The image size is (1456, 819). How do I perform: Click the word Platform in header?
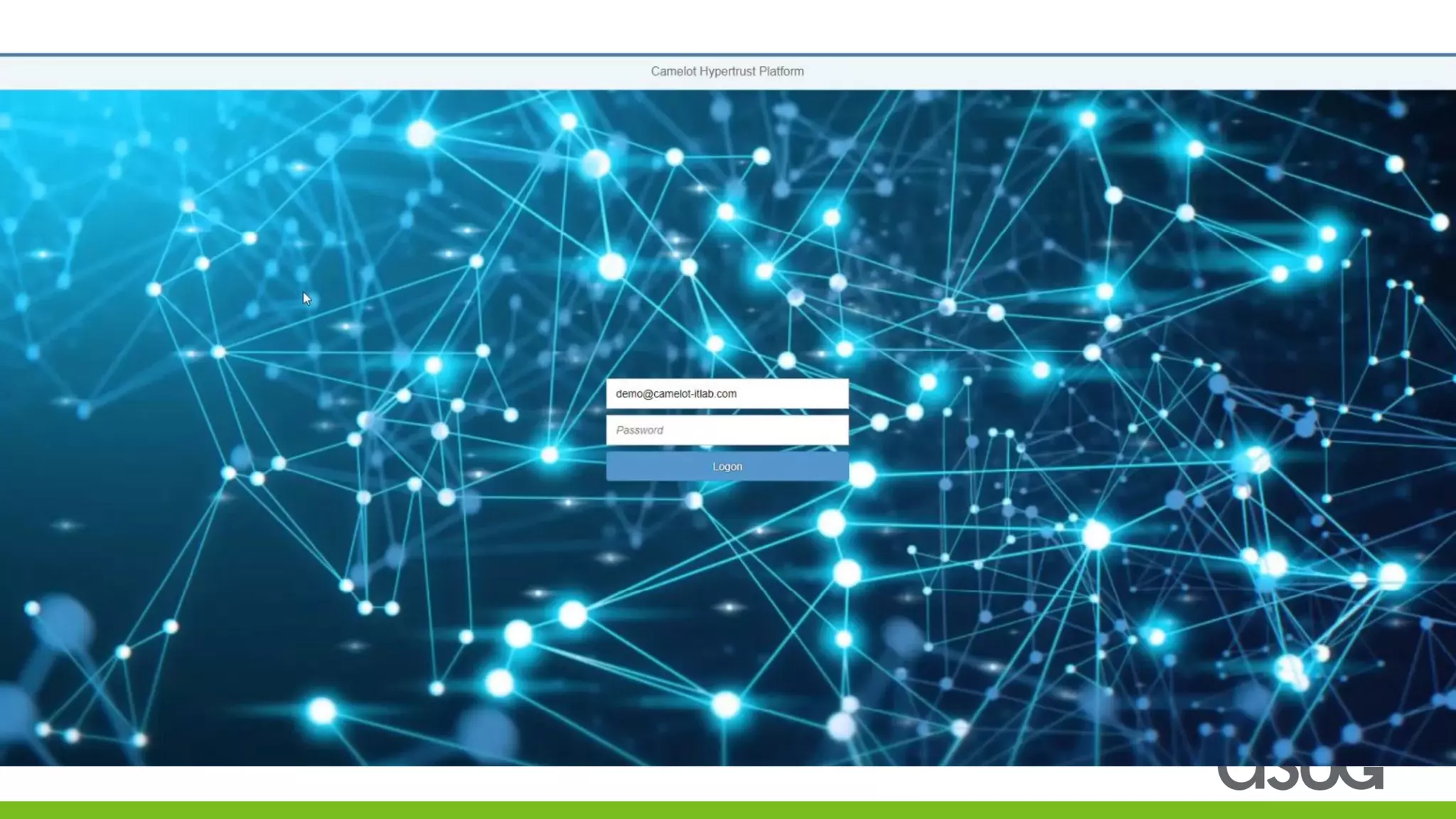(781, 71)
